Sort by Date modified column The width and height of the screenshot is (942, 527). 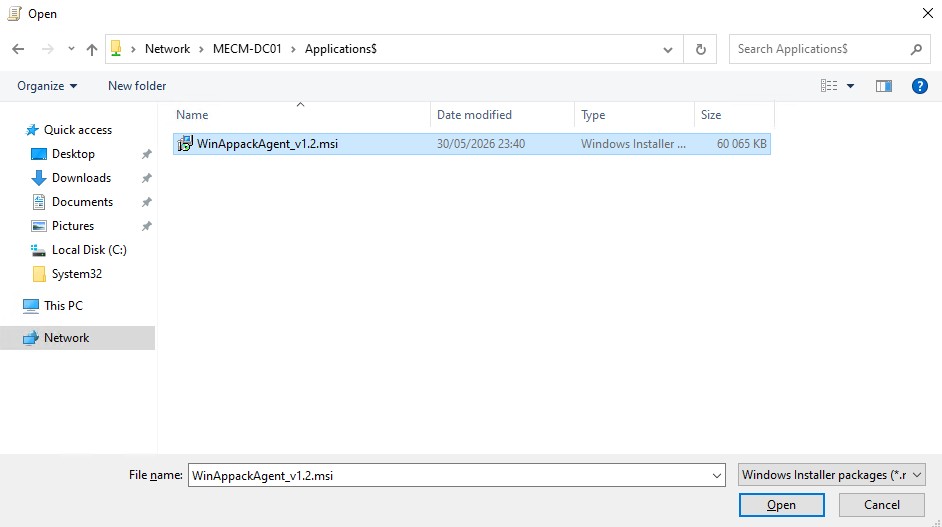point(502,115)
